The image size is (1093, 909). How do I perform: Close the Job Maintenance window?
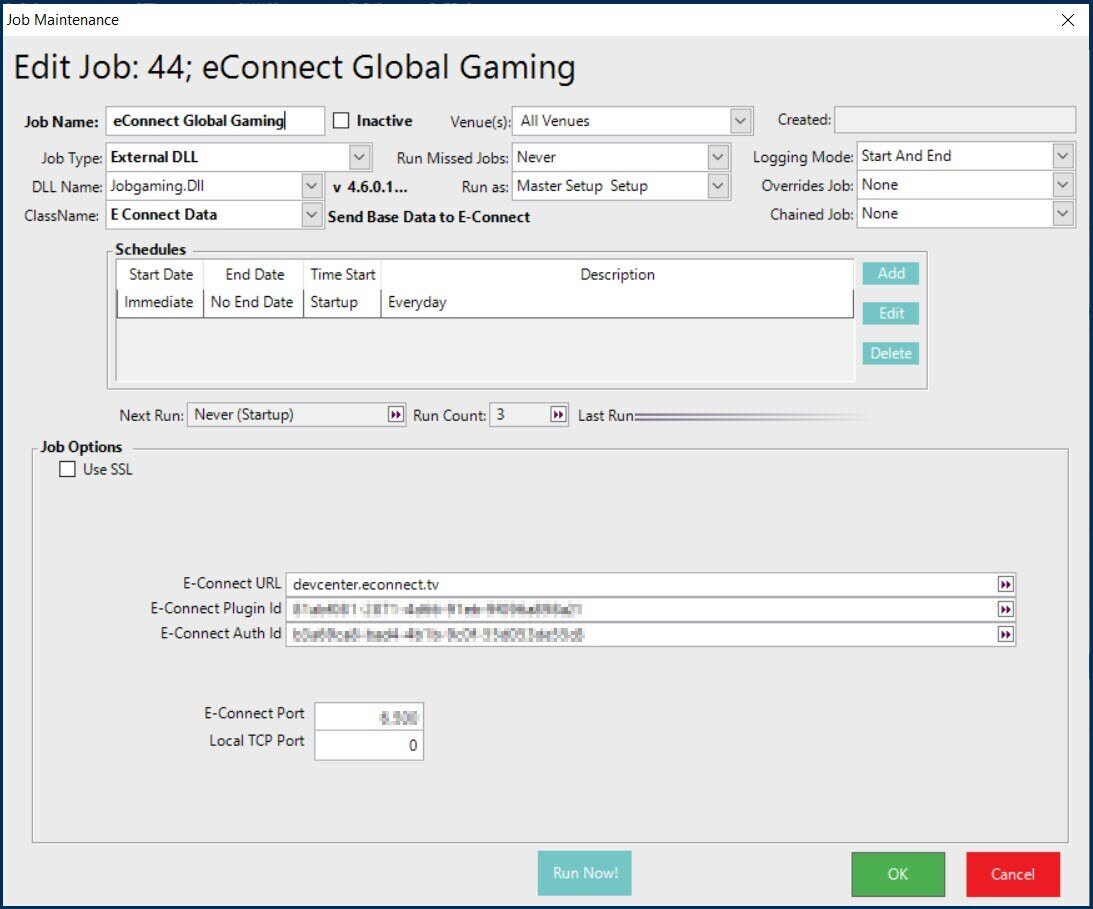(1067, 20)
